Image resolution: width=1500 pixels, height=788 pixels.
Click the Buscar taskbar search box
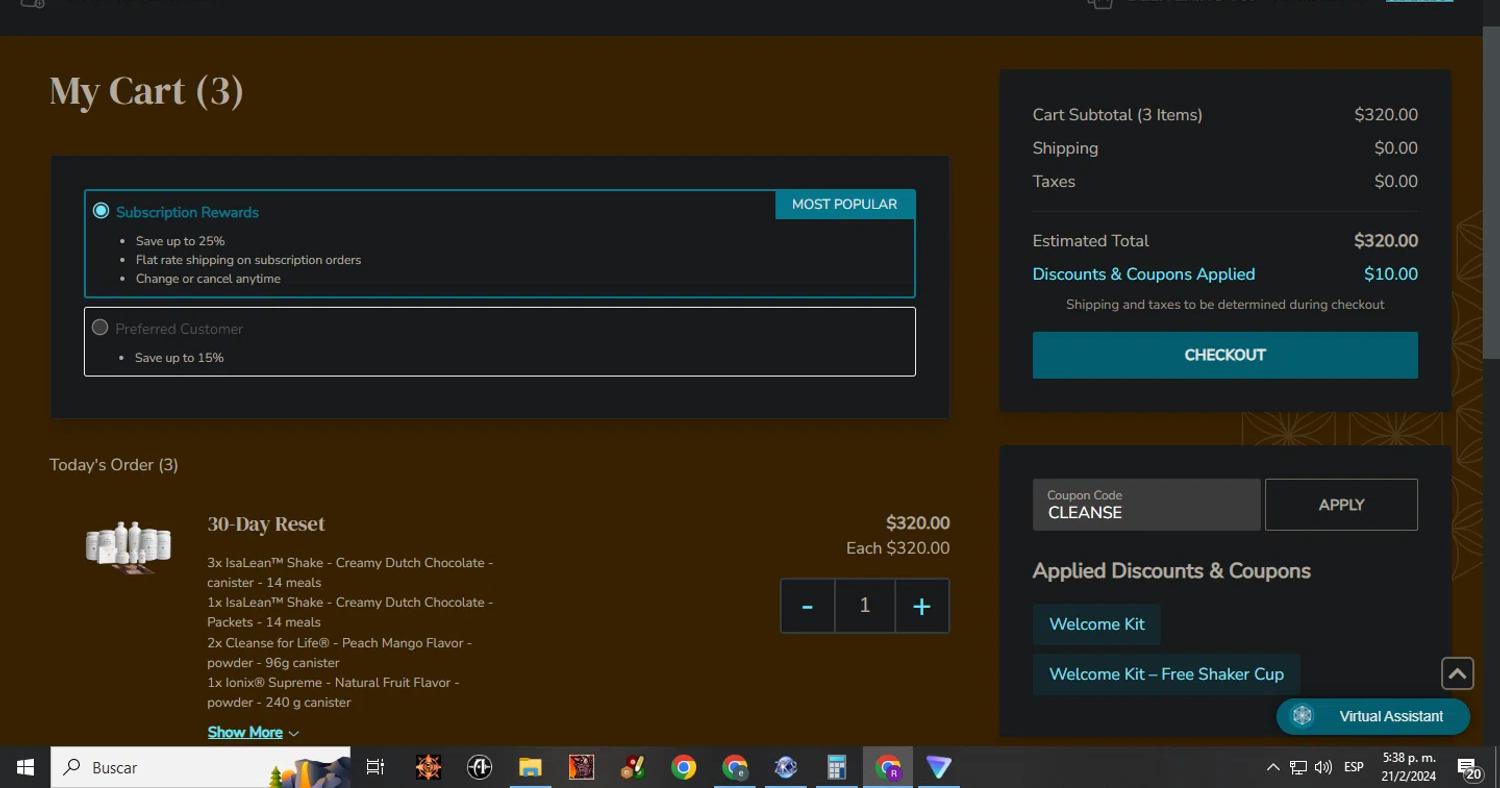point(200,767)
